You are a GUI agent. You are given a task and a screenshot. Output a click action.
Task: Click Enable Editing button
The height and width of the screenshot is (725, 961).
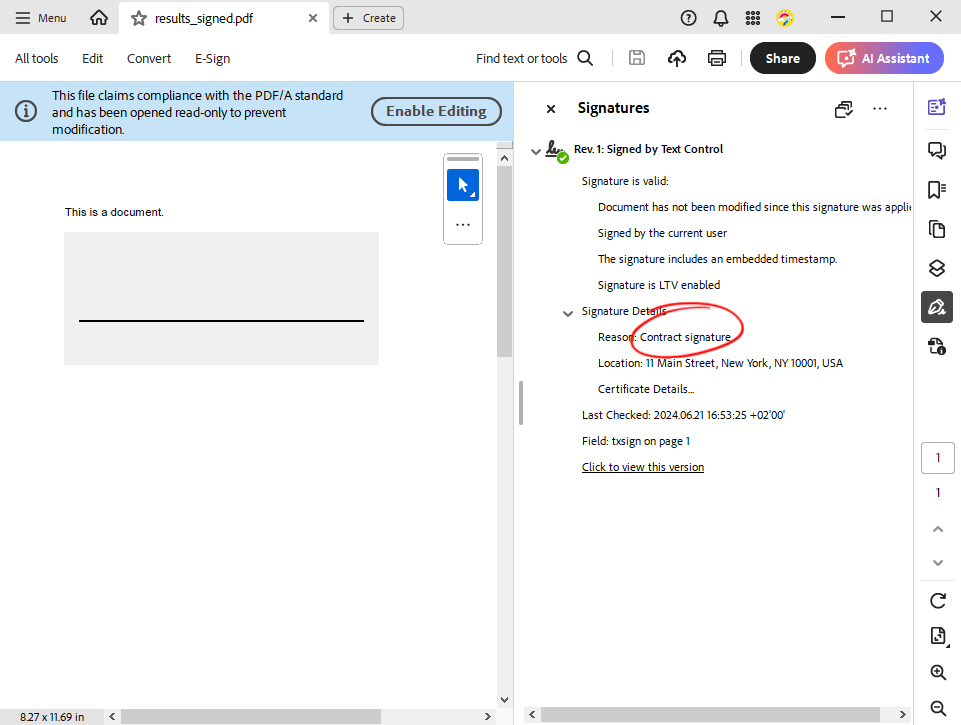[436, 111]
